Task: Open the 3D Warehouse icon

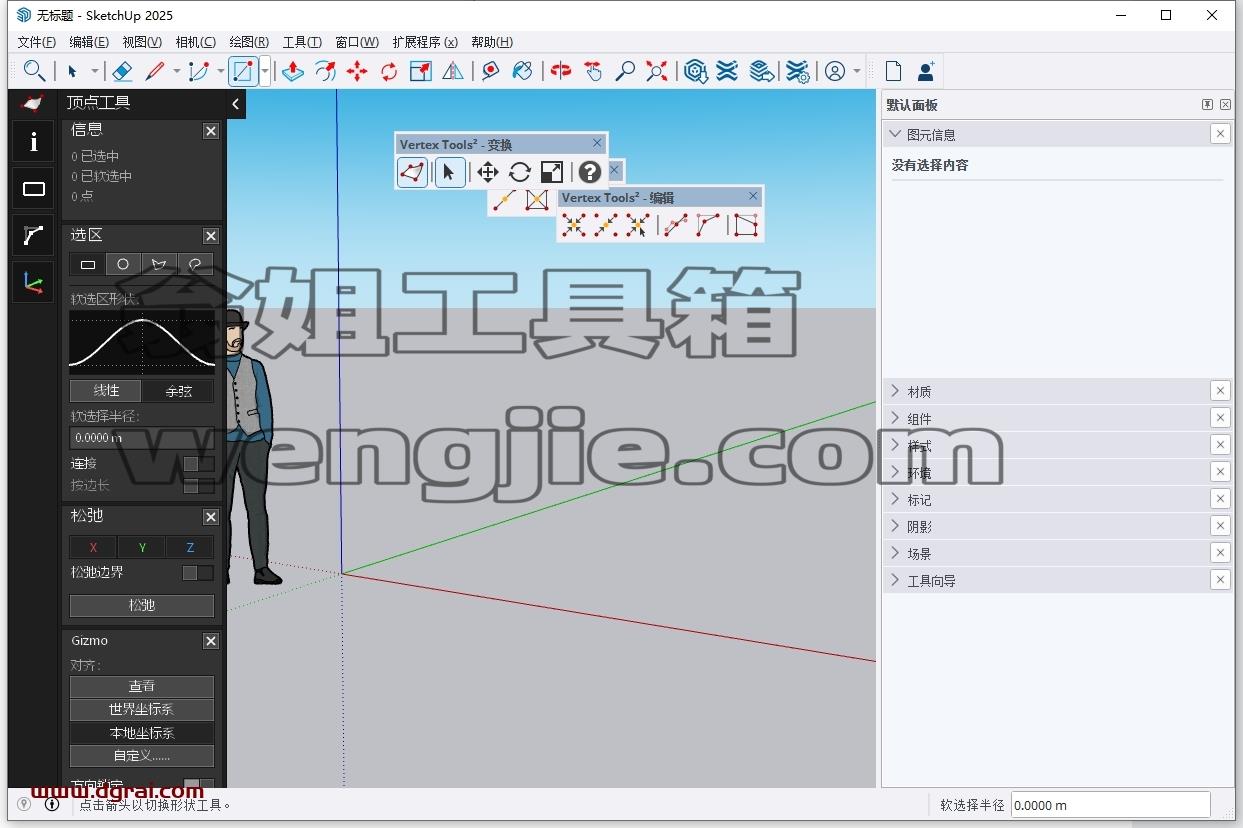Action: pyautogui.click(x=696, y=71)
